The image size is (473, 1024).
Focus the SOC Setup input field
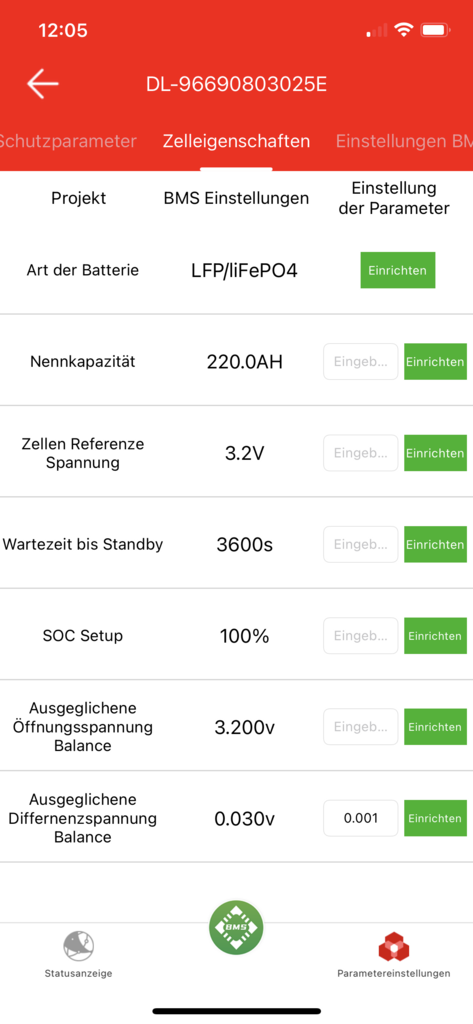coord(361,636)
